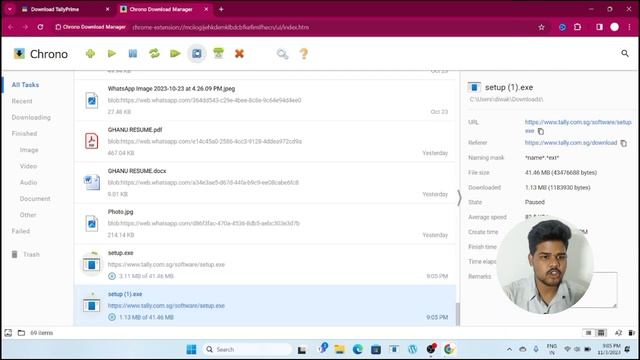Click the green clean-up toolbar icon

(x=218, y=53)
